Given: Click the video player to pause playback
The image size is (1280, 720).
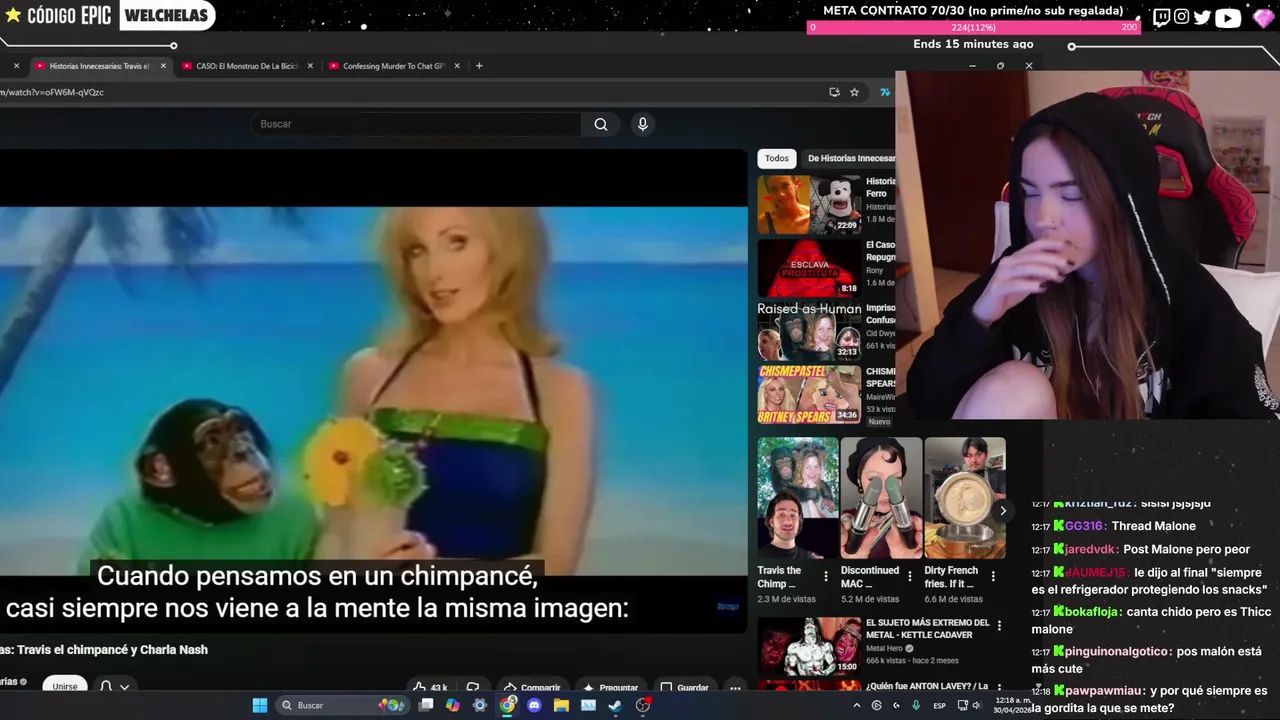Looking at the screenshot, I should (373, 390).
